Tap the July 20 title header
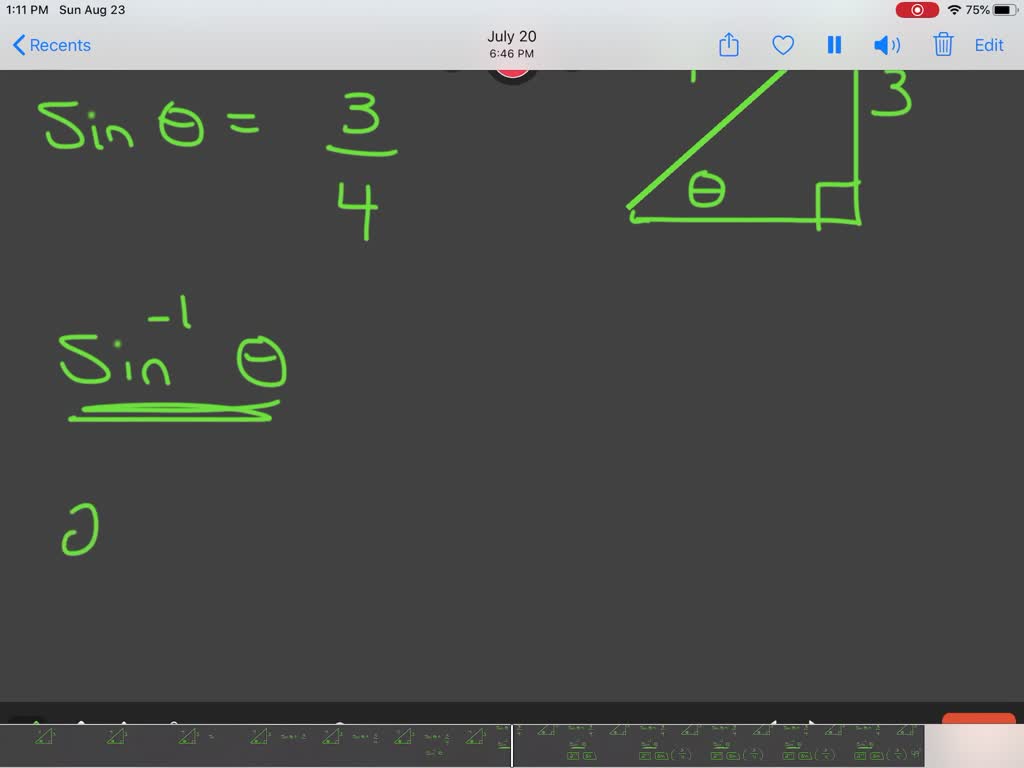 coord(511,36)
